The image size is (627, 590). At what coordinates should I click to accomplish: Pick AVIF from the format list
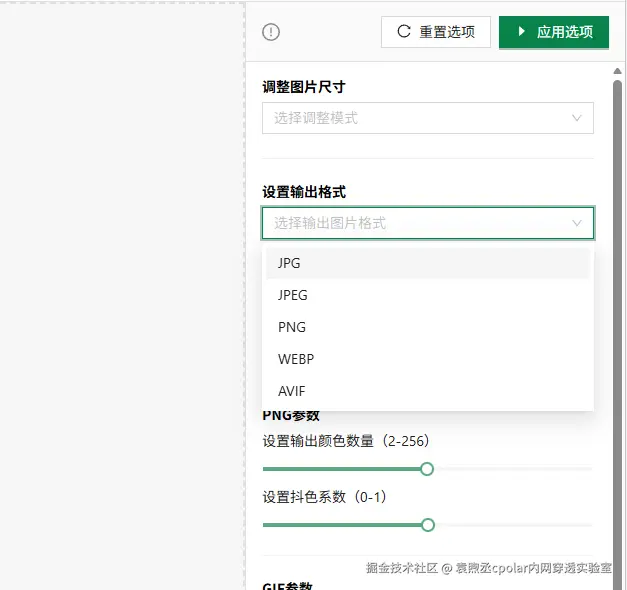point(428,391)
